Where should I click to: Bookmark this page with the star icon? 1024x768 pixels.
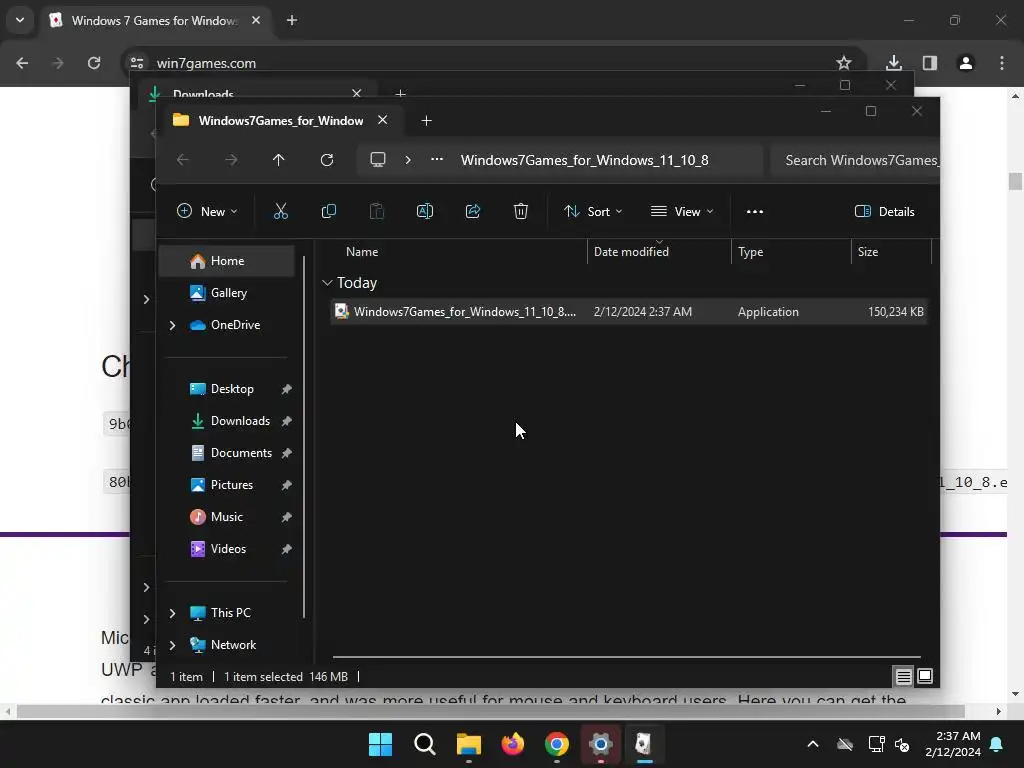pos(844,63)
